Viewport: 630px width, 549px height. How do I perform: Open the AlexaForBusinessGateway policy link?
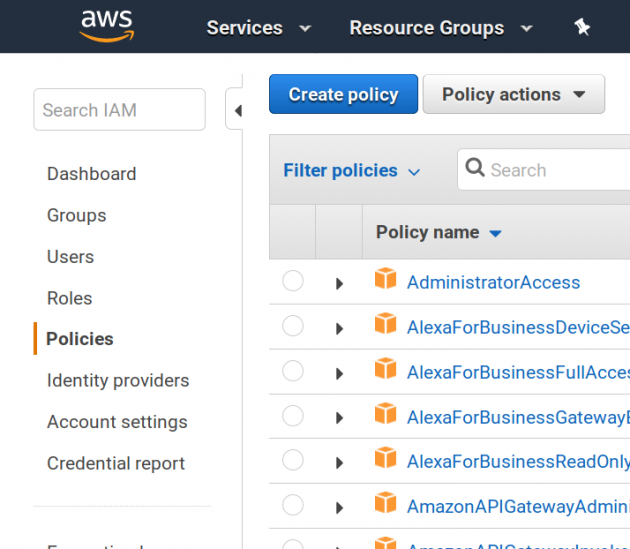pyautogui.click(x=518, y=418)
